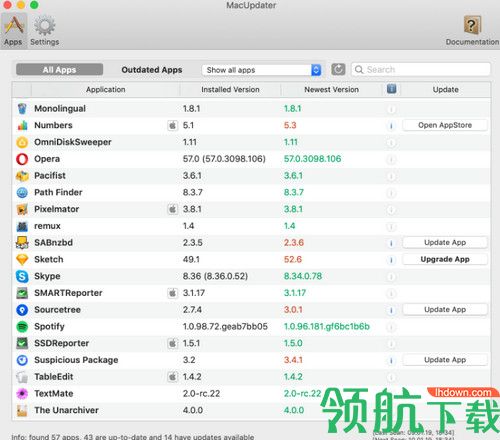Click the TextMate app icon
Viewport: 500px width, 440px height.
click(x=22, y=394)
